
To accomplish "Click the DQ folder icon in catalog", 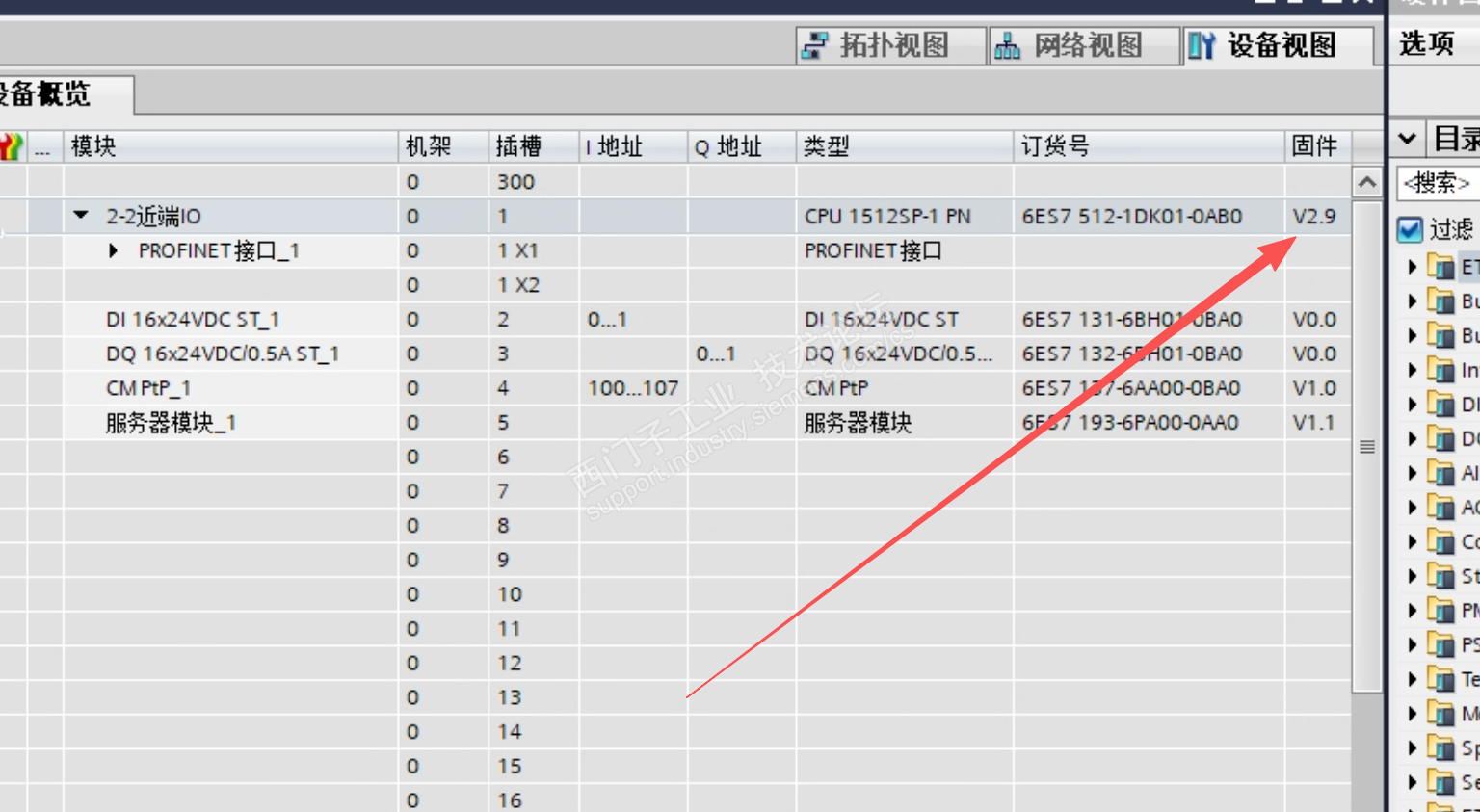I will 1441,438.
